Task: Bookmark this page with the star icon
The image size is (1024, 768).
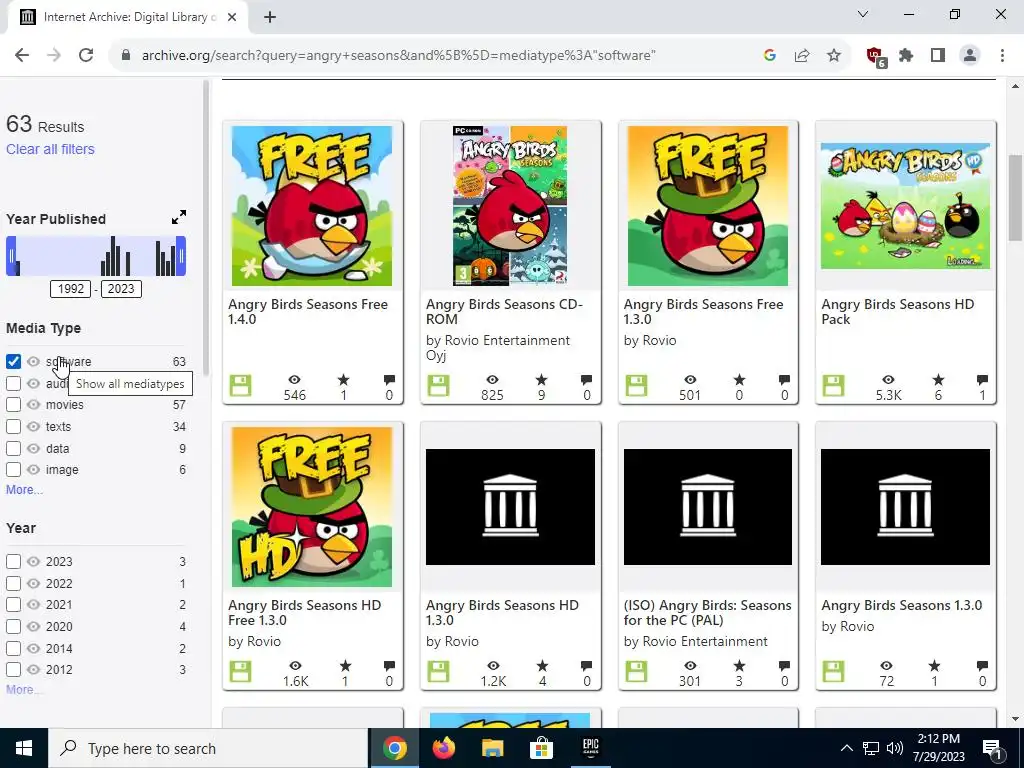Action: (834, 56)
